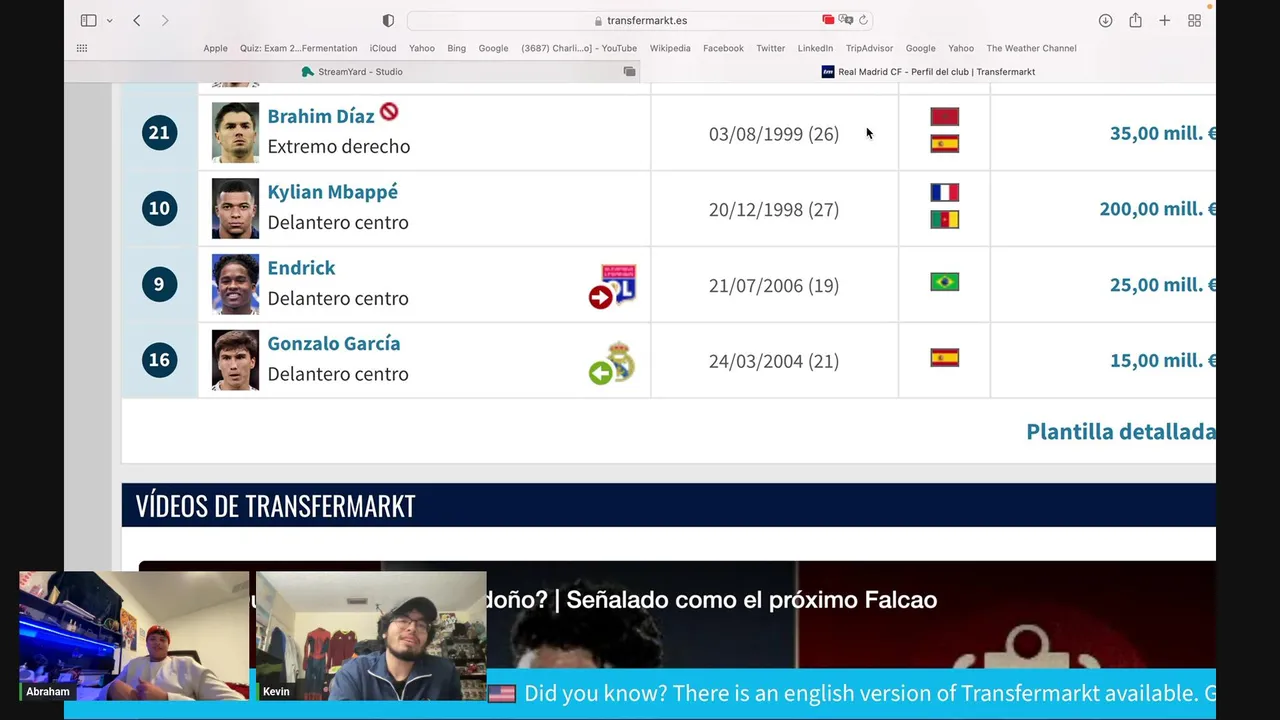Image resolution: width=1280 pixels, height=720 pixels.
Task: Click the France flag in Mbappé row
Action: (x=944, y=193)
